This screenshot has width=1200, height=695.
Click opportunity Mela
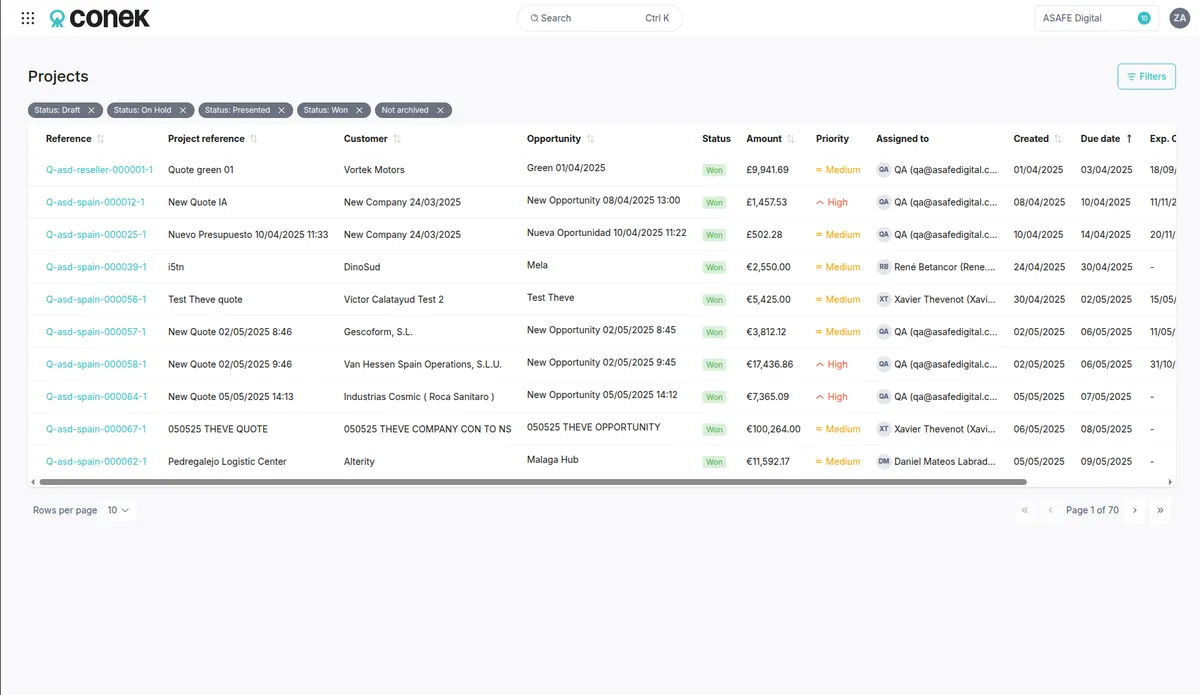pyautogui.click(x=537, y=266)
